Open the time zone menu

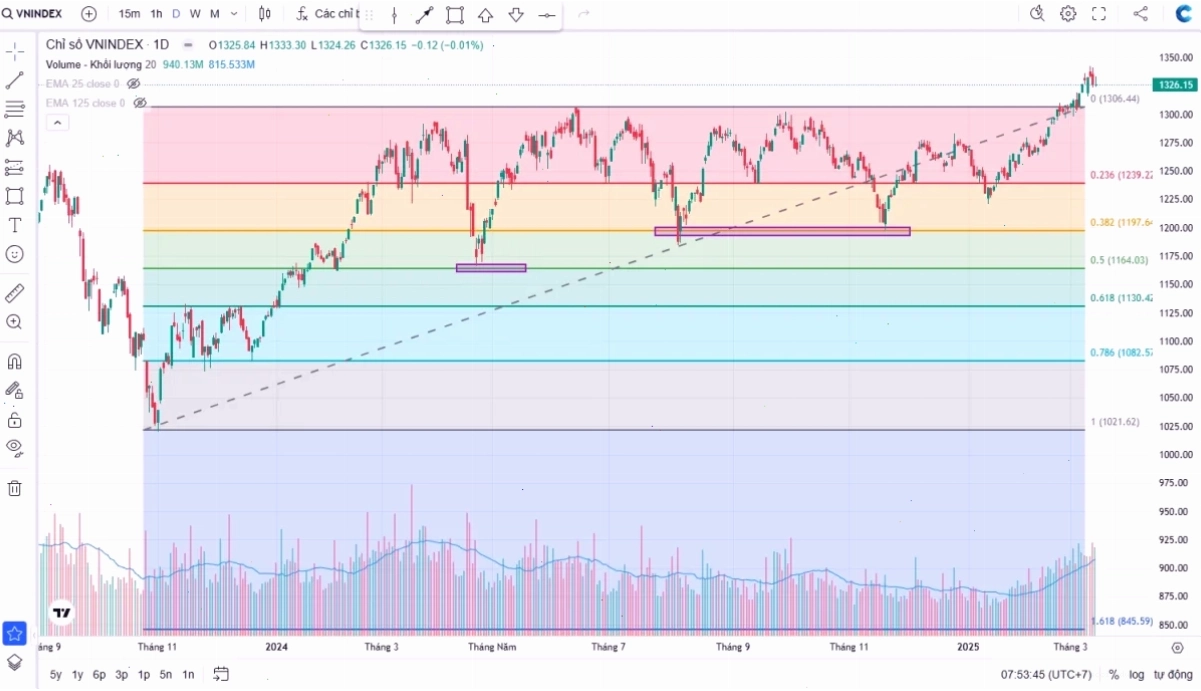[1046, 674]
